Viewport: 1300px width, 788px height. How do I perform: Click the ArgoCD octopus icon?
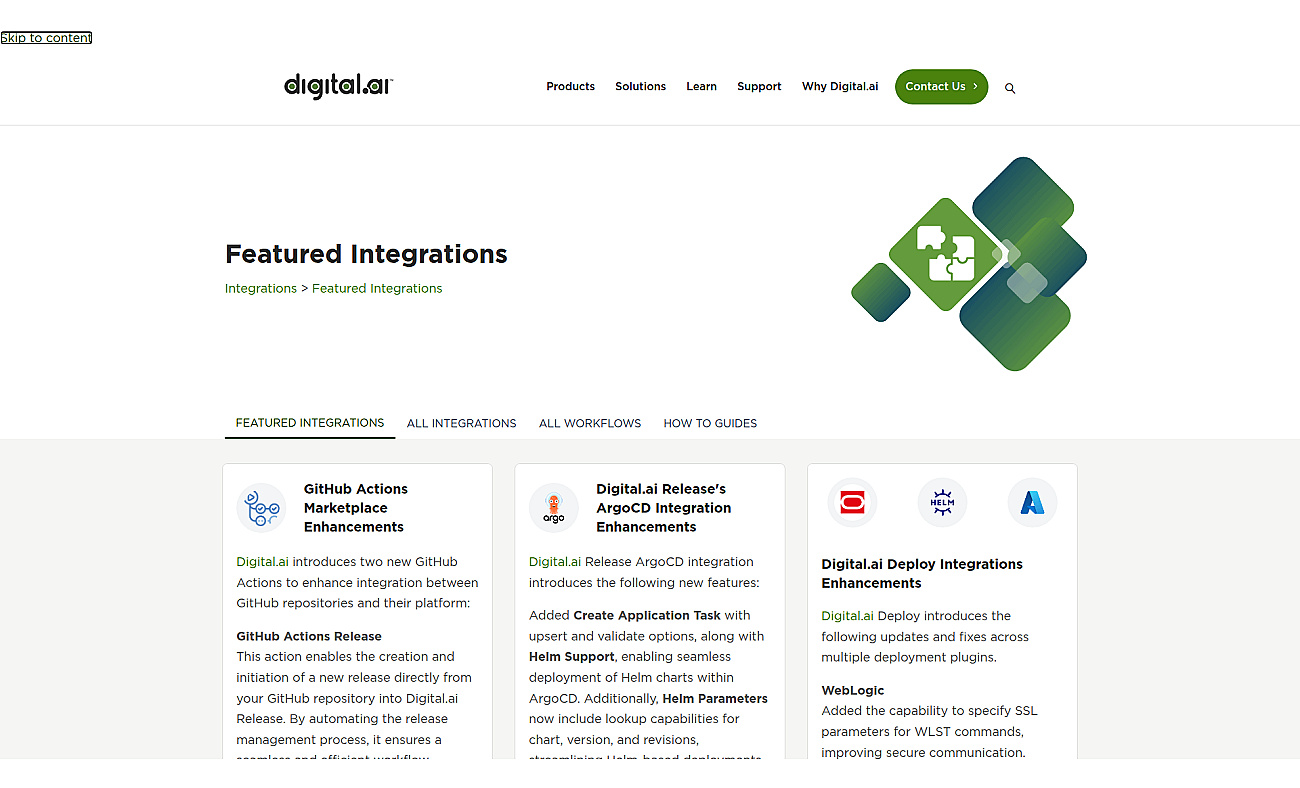tap(554, 508)
